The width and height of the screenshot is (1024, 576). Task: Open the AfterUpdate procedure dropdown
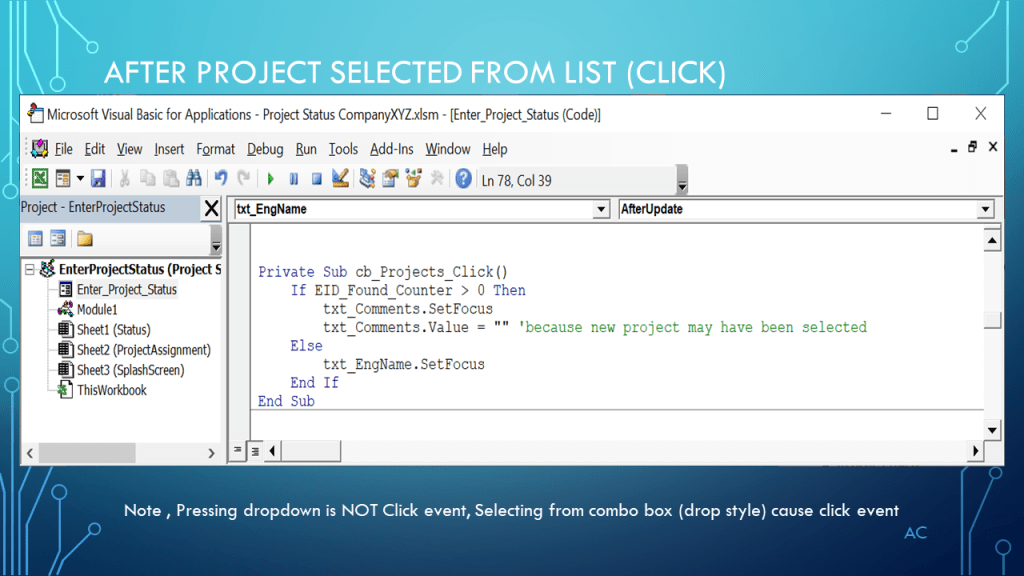pos(985,210)
